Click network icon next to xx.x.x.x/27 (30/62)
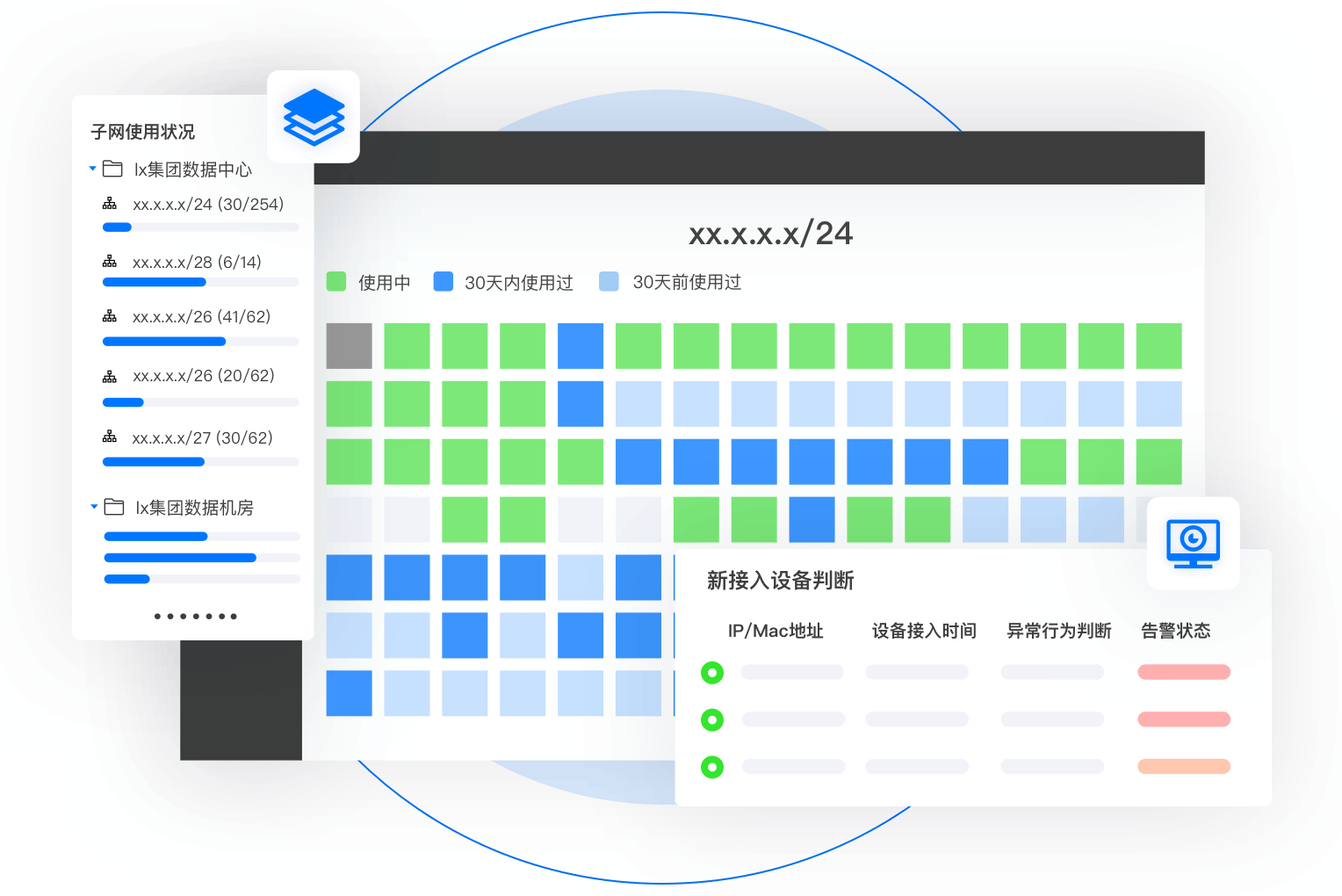Image resolution: width=1342 pixels, height=896 pixels. pos(110,437)
